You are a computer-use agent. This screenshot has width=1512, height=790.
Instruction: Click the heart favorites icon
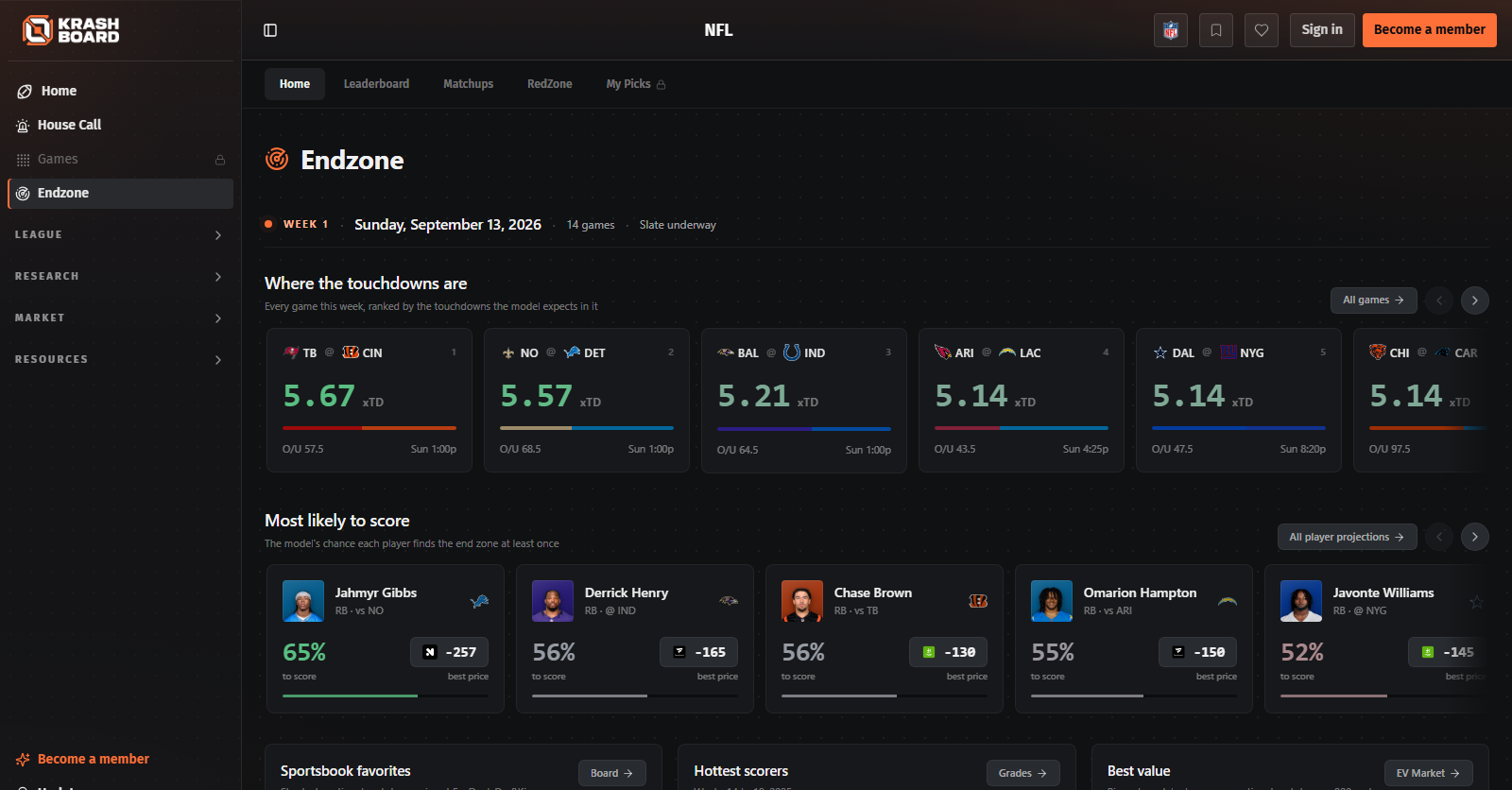(x=1262, y=30)
